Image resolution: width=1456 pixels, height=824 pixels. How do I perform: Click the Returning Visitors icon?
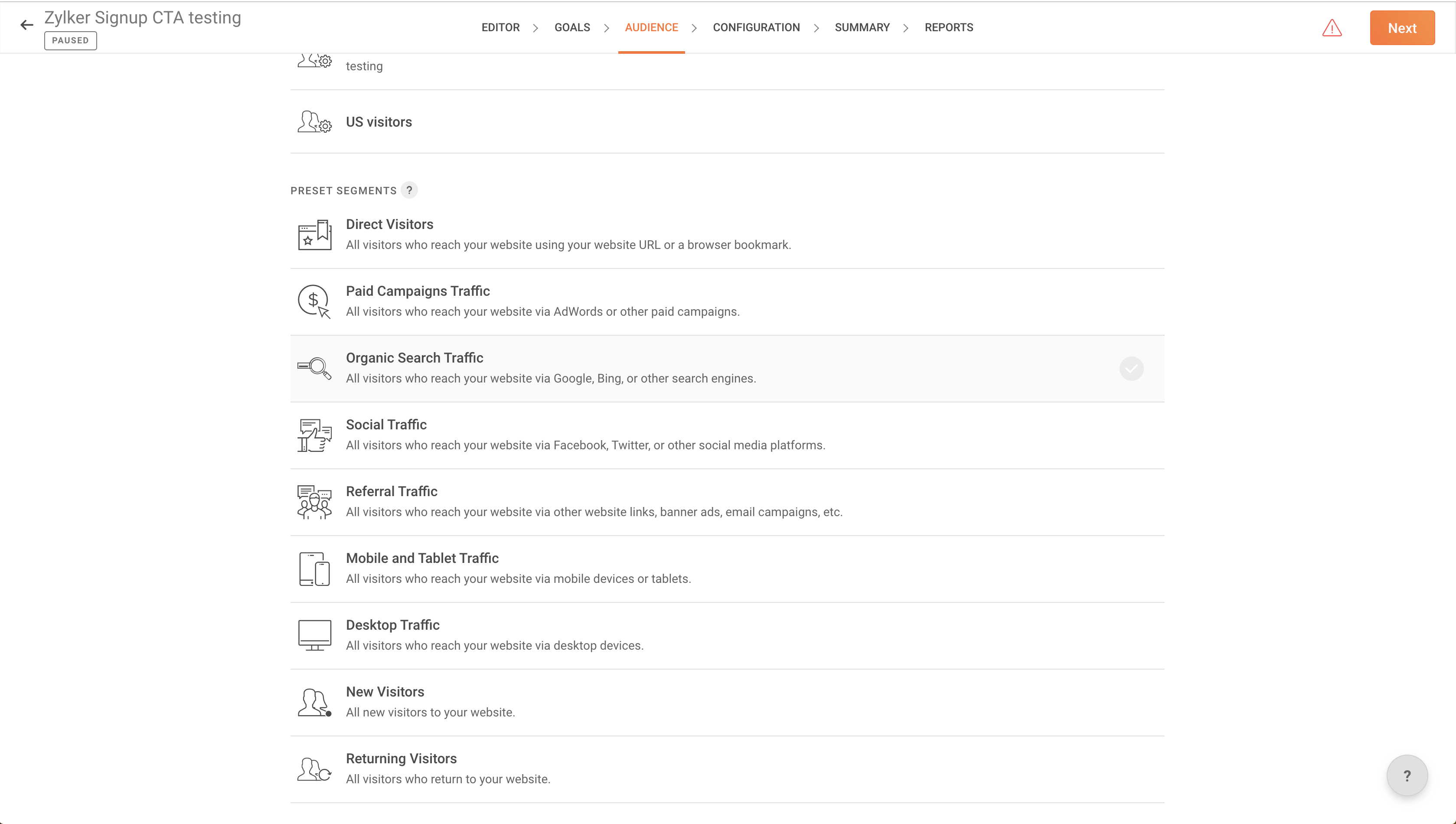click(314, 769)
